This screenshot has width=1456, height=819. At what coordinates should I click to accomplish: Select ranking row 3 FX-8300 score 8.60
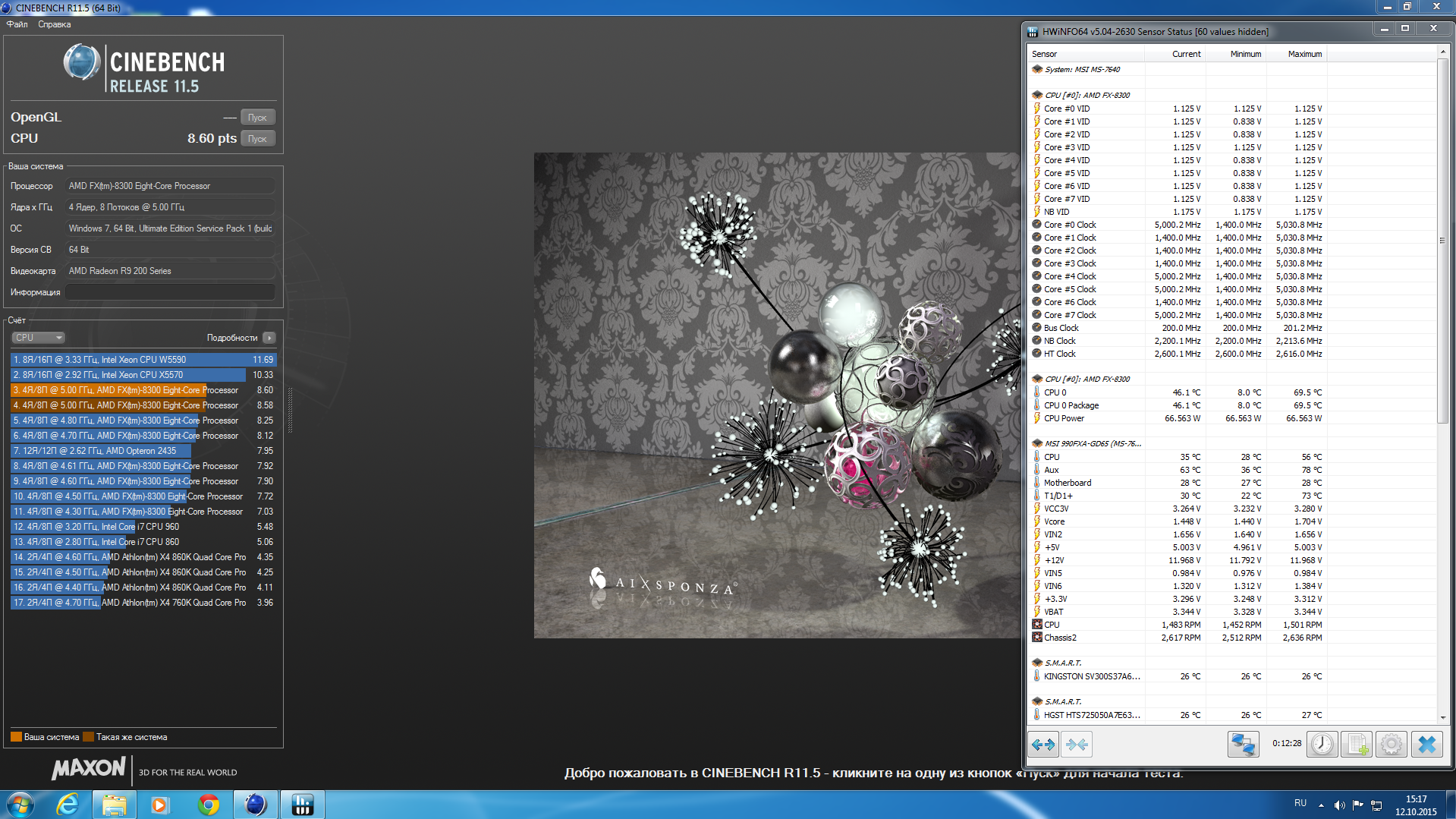pyautogui.click(x=143, y=390)
